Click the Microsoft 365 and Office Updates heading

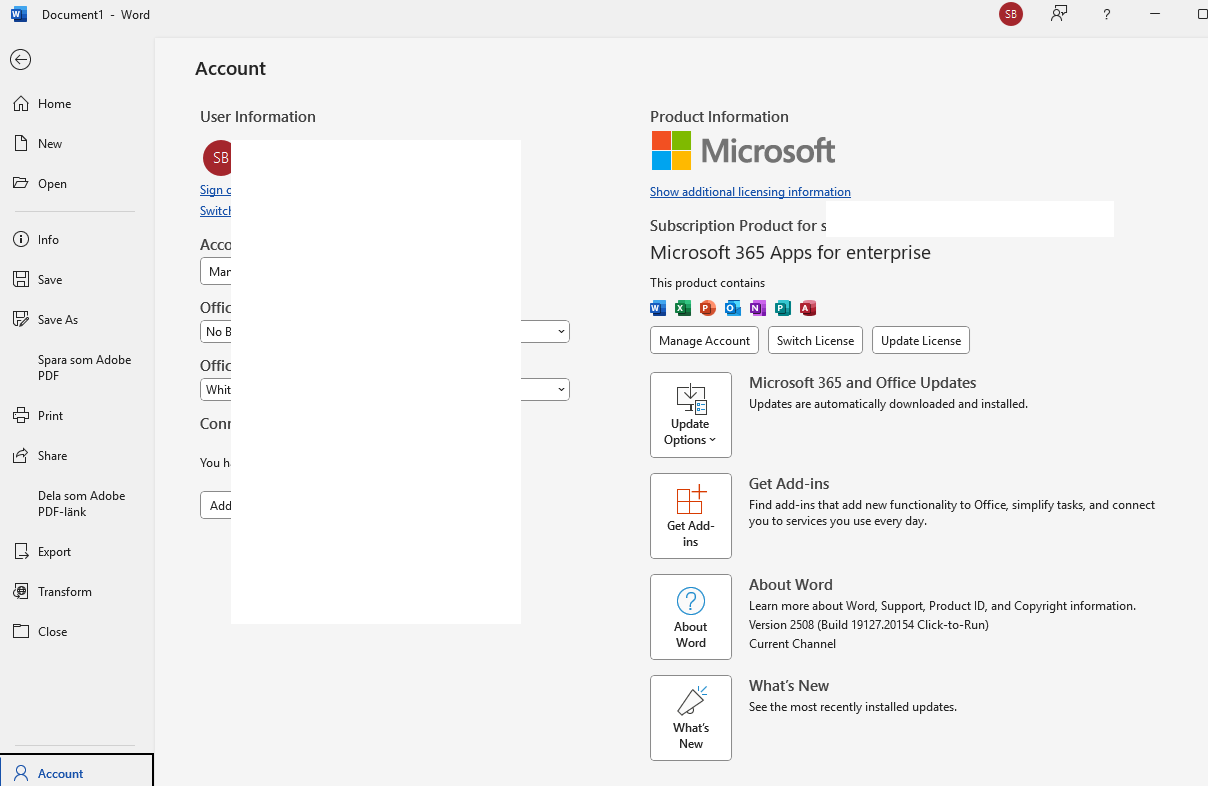pos(862,383)
